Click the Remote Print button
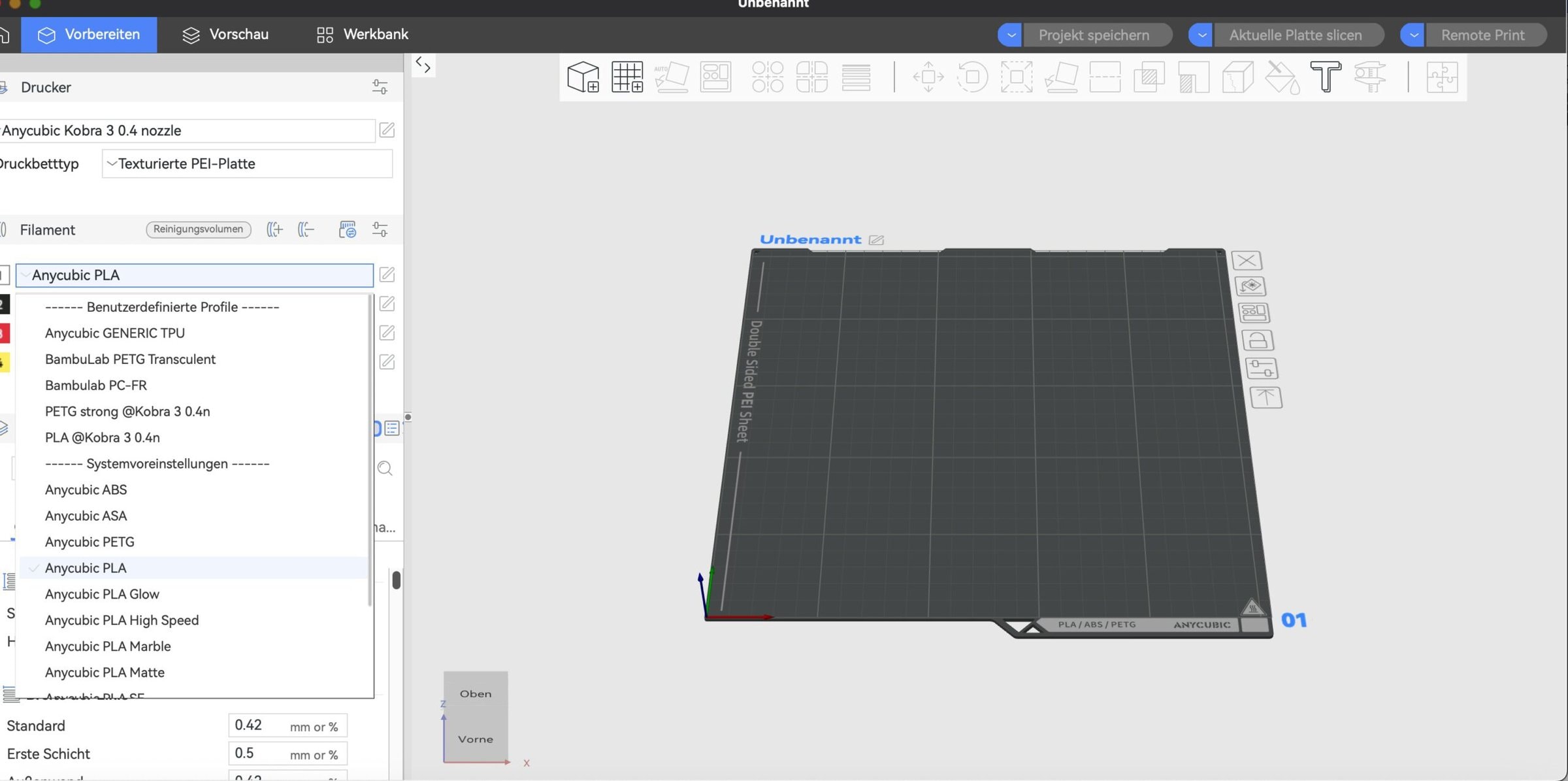 click(1482, 35)
